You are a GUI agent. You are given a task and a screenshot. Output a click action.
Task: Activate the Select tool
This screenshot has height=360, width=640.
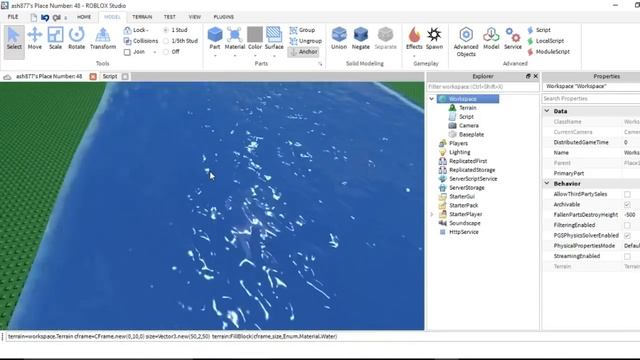(14, 39)
